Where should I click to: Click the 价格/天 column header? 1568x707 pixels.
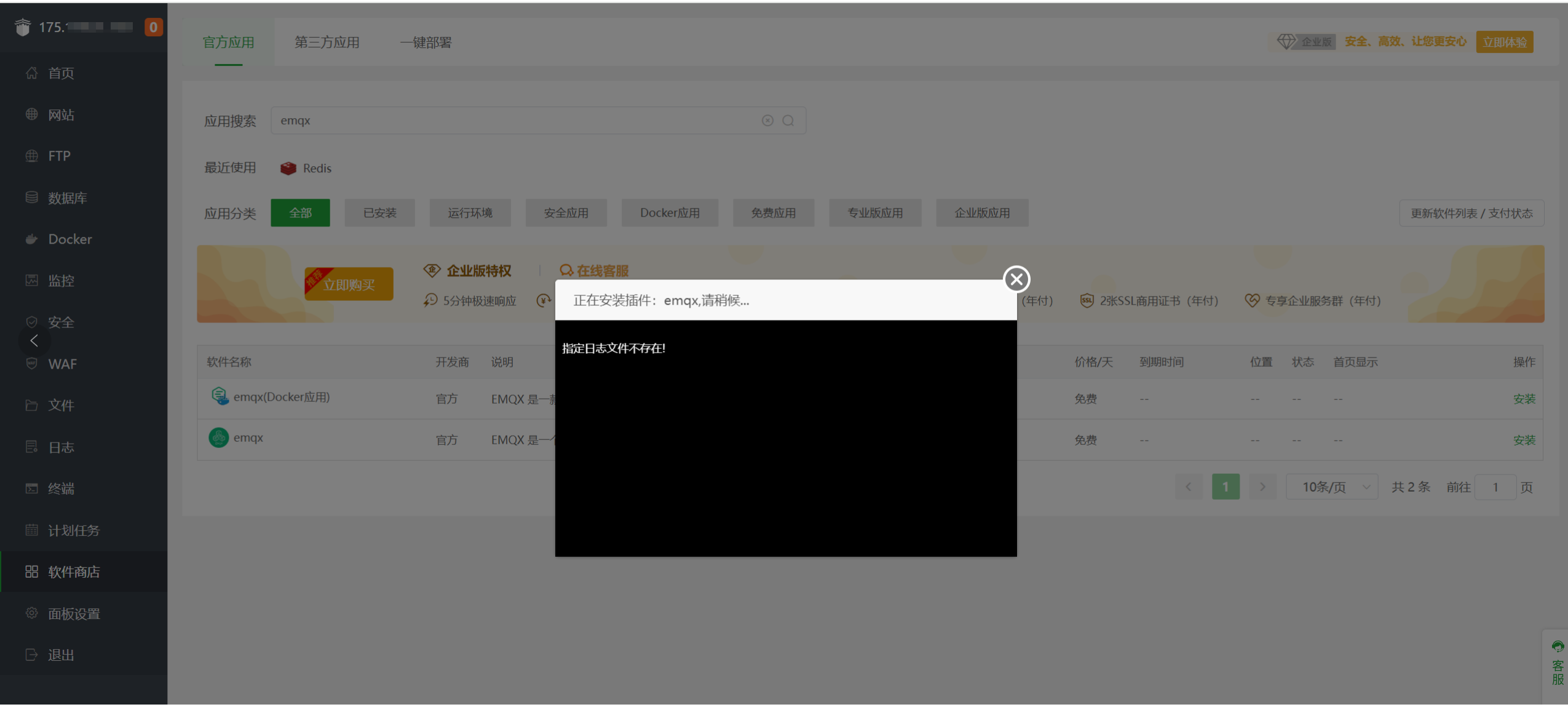click(1093, 362)
